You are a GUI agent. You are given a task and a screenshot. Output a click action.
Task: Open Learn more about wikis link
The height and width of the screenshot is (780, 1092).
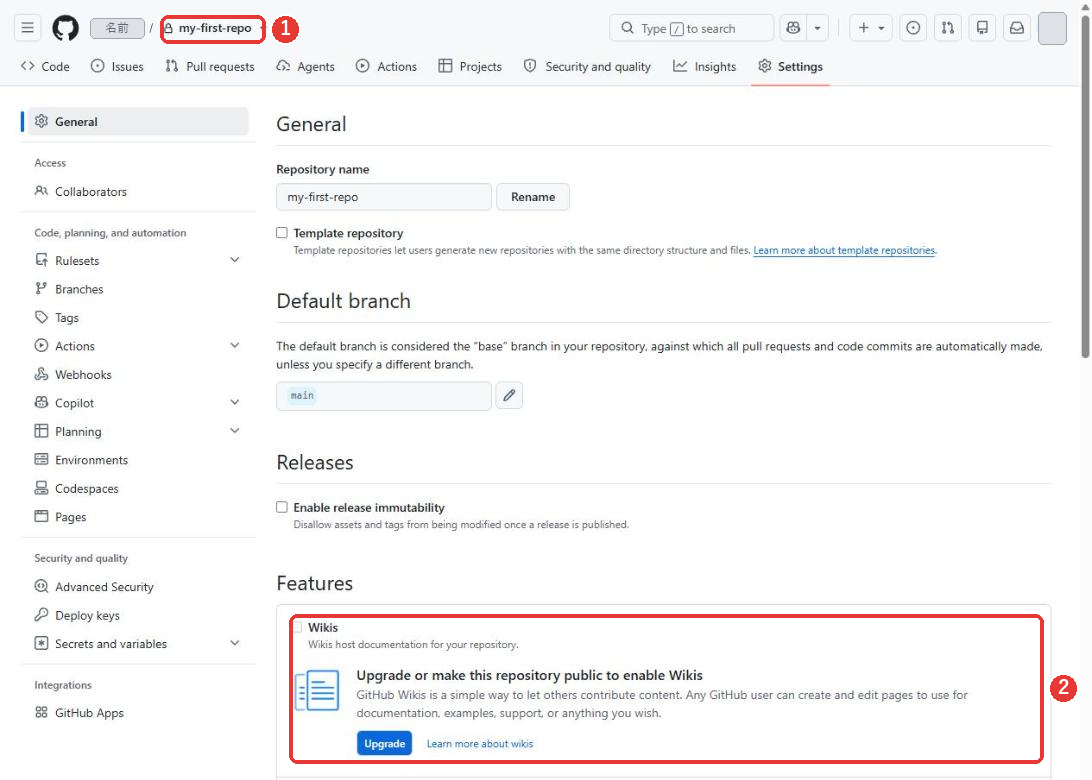click(480, 744)
